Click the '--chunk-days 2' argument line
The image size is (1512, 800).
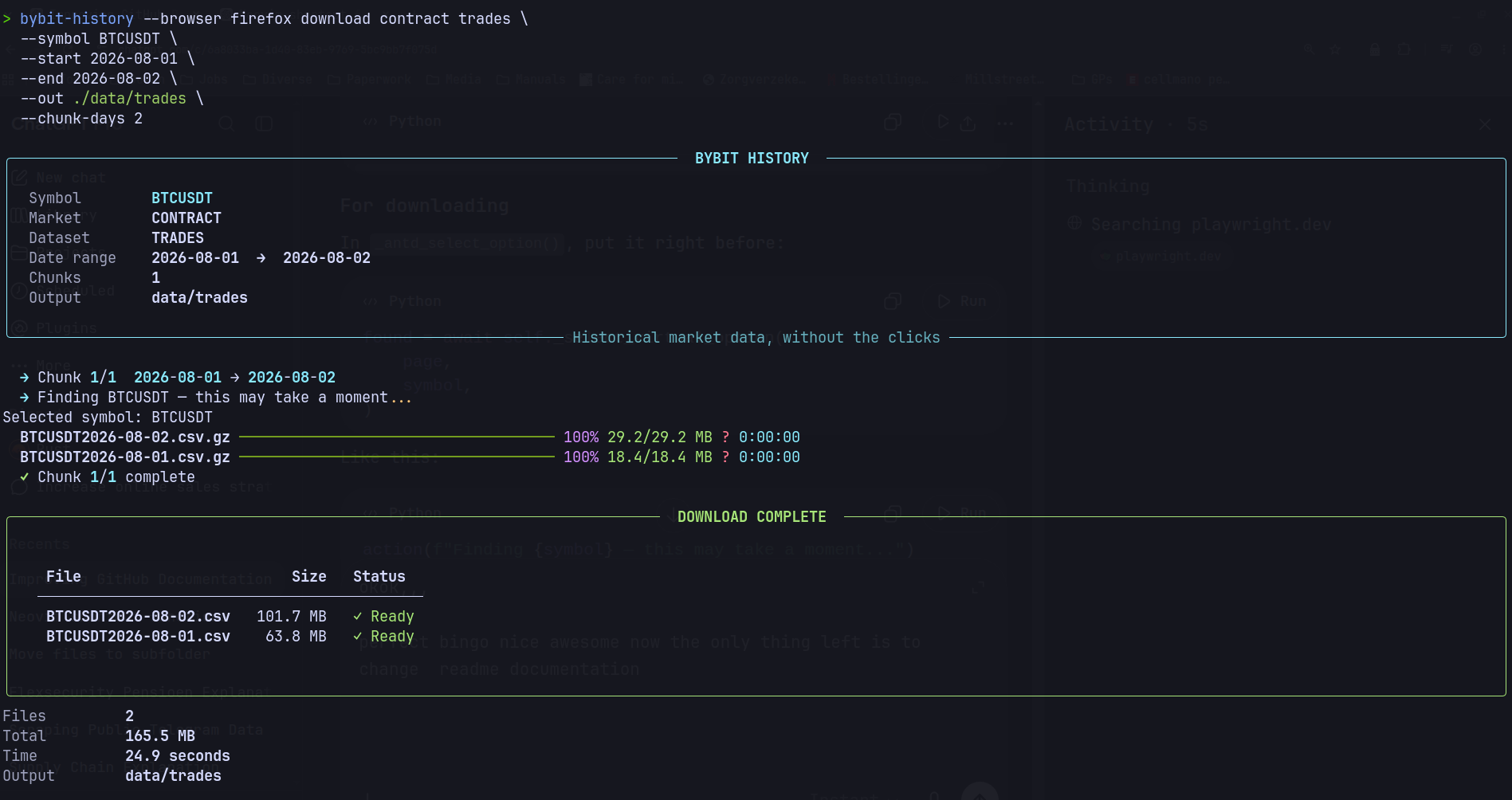point(81,118)
